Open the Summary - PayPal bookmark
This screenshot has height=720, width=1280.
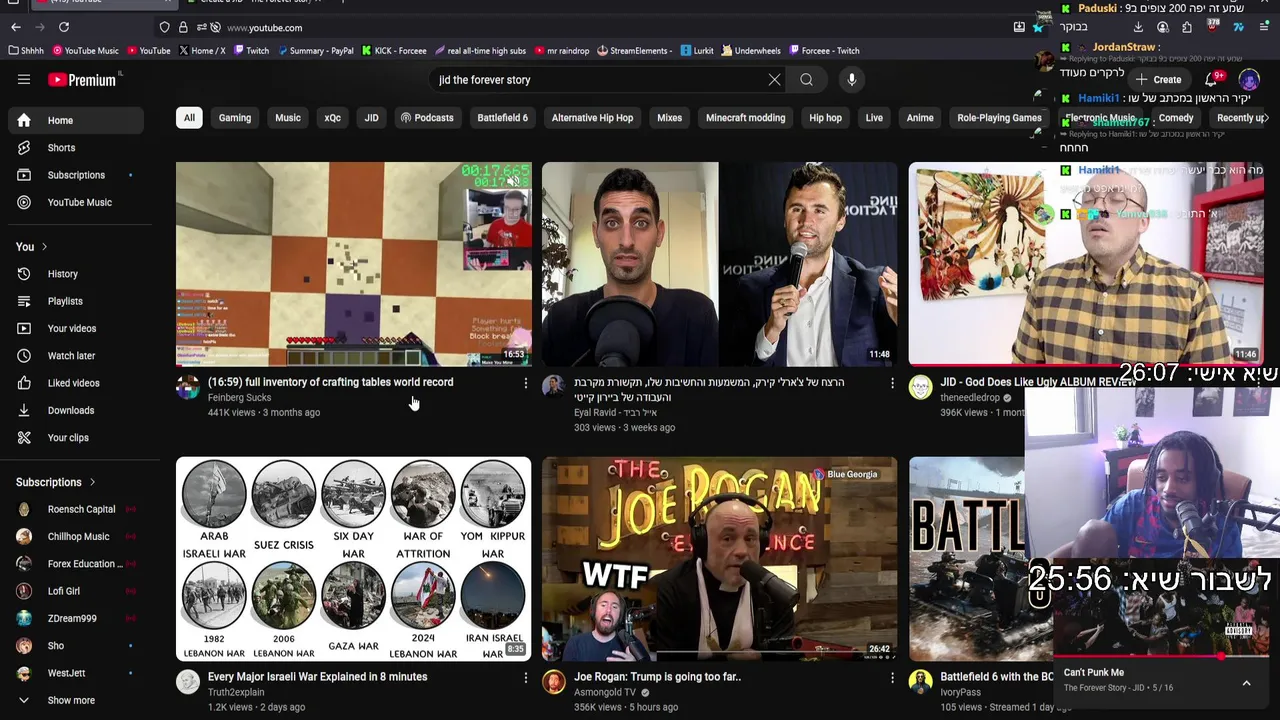(315, 51)
